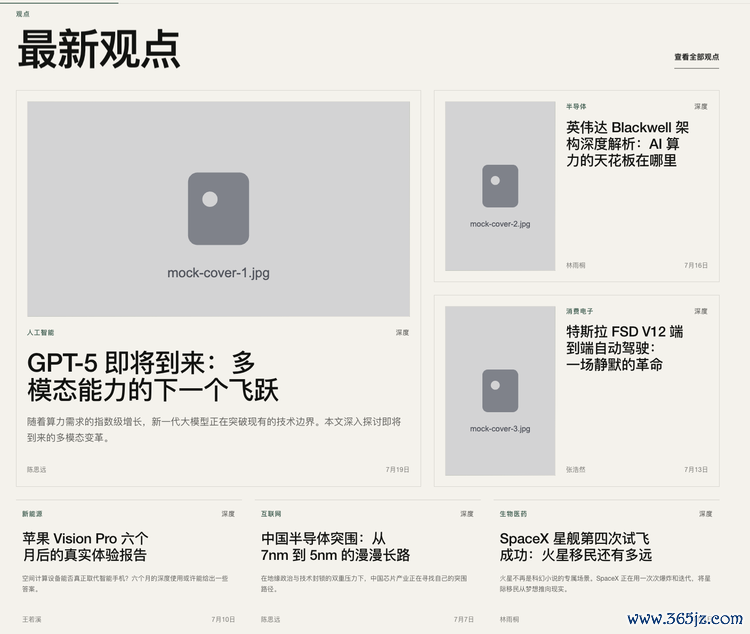Select the 生物医药 category label

513,514
